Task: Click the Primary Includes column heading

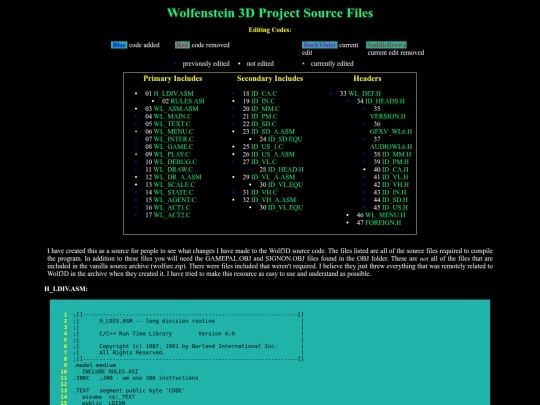Action: coord(173,79)
